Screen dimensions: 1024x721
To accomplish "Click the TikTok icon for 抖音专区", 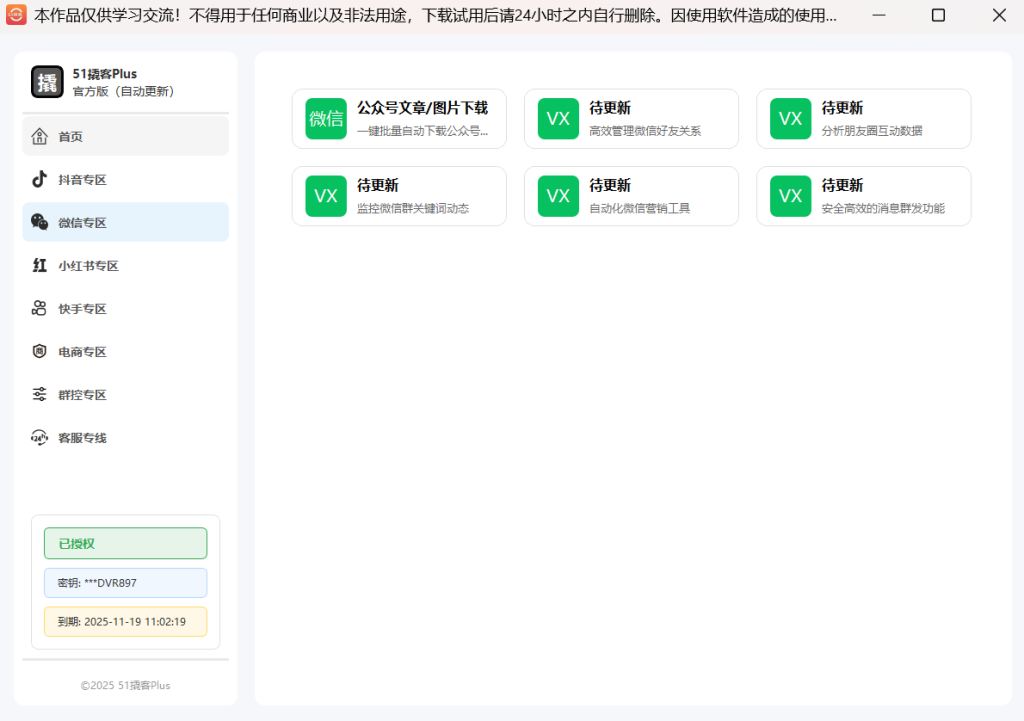I will 40,179.
